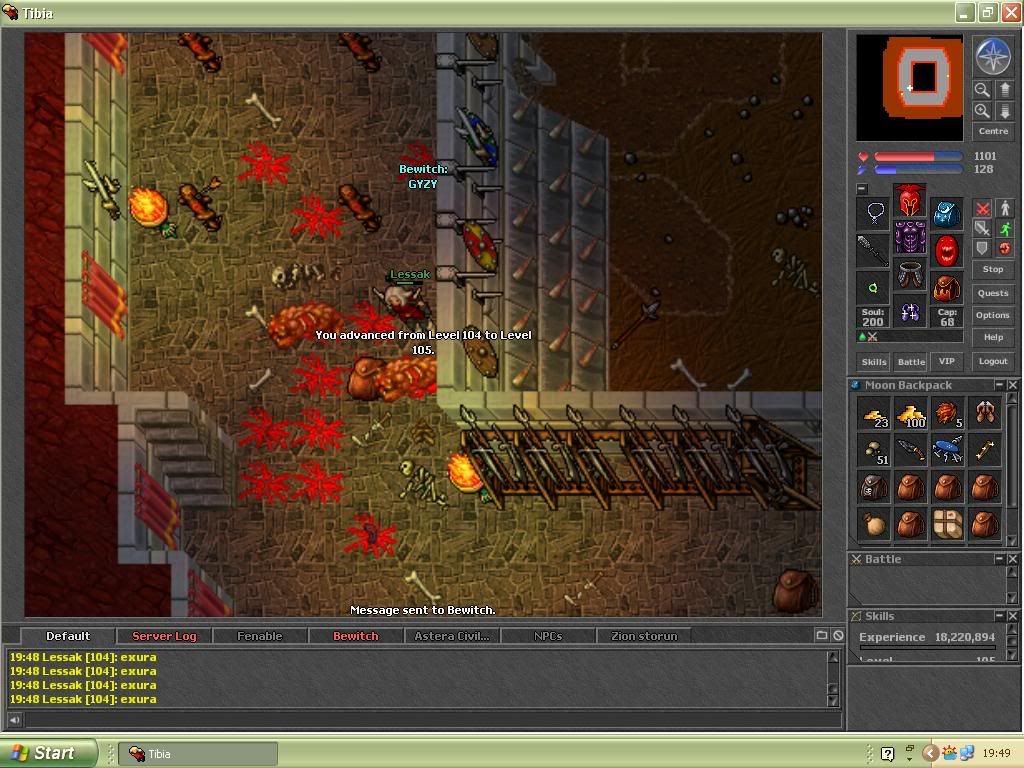This screenshot has width=1024, height=768.
Task: Open the Astera Civil channel tab
Action: pyautogui.click(x=452, y=636)
